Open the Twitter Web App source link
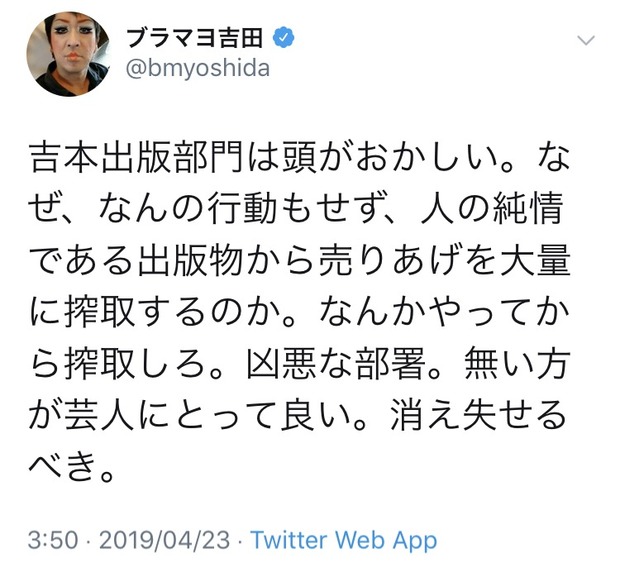This screenshot has width=620, height=572. pyautogui.click(x=344, y=540)
